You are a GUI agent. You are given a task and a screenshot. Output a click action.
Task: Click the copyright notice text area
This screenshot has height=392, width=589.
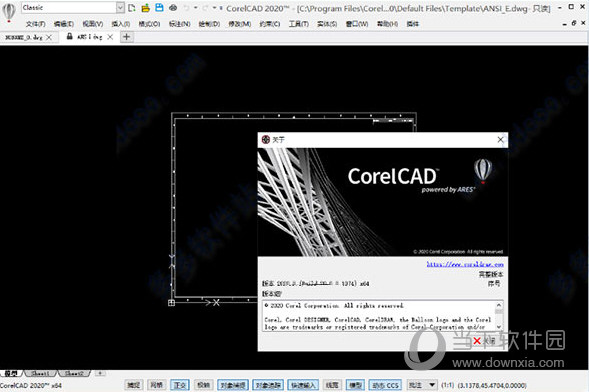379,316
